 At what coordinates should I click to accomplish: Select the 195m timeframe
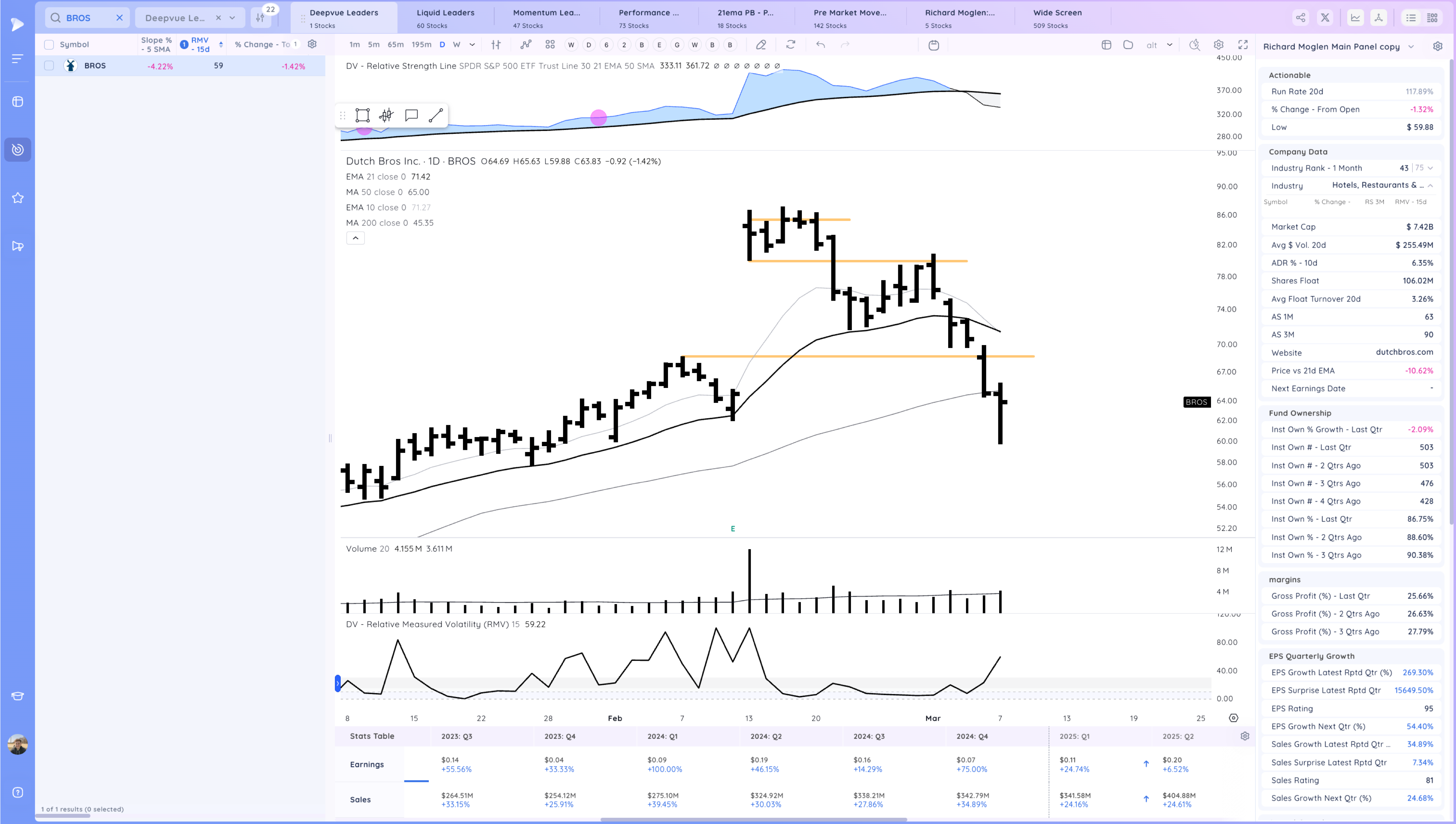[x=421, y=44]
